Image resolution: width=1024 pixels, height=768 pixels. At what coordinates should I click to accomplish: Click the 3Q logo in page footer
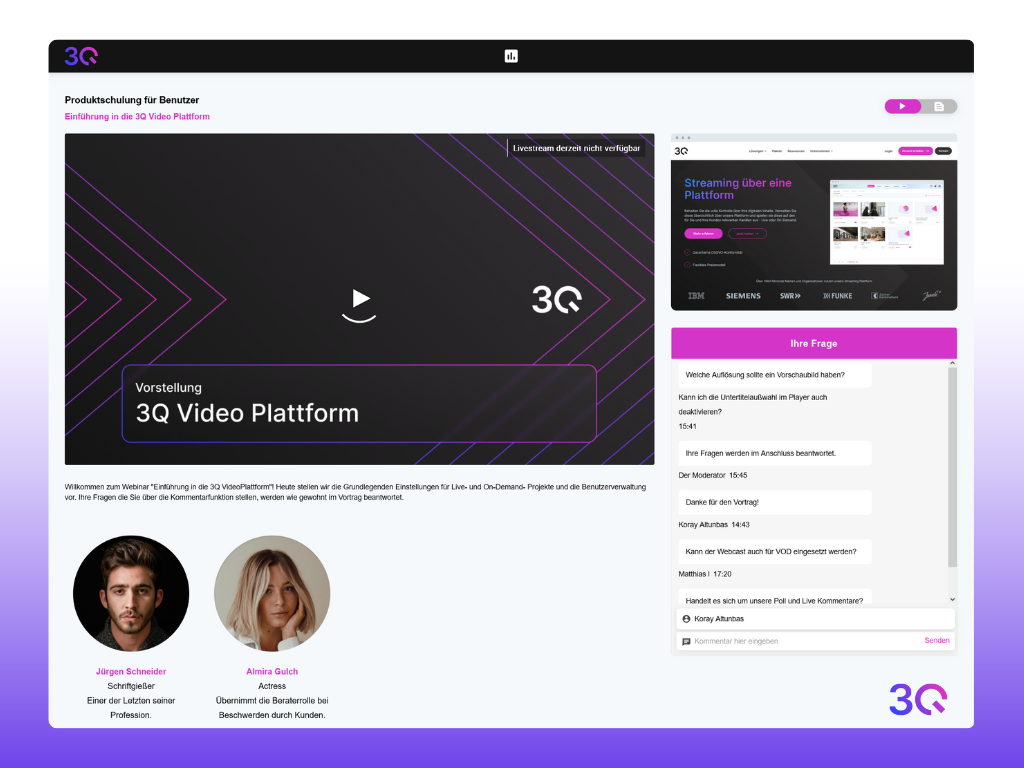pyautogui.click(x=918, y=699)
